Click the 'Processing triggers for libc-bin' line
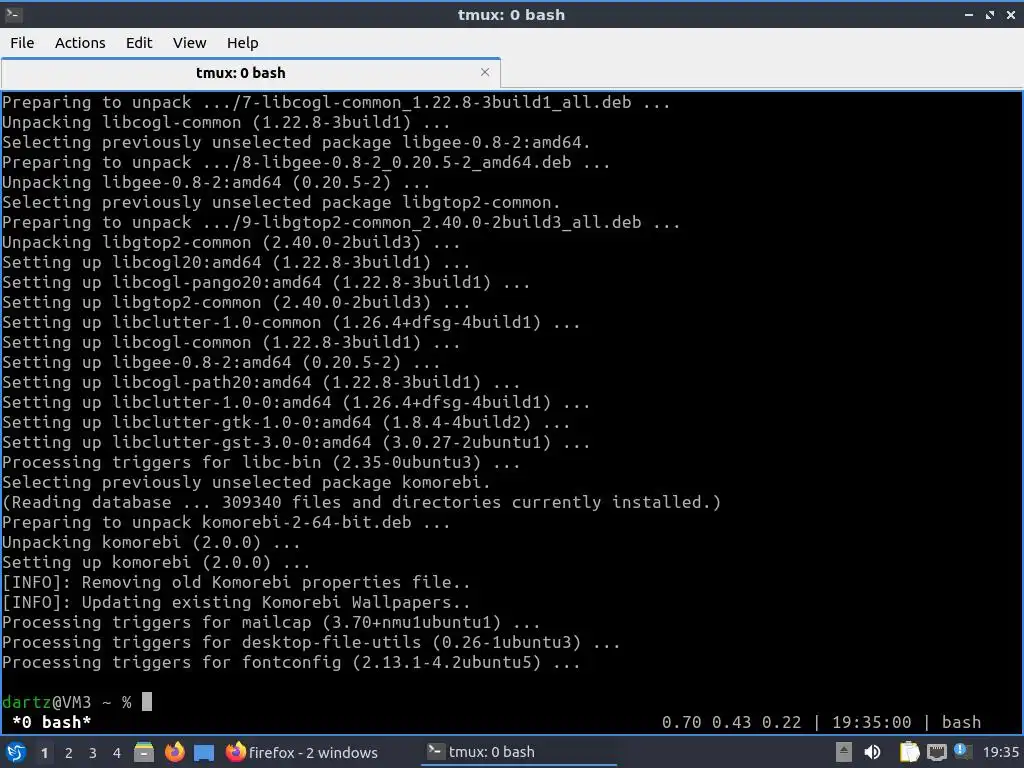Screen dimensions: 1024x768 point(261,462)
